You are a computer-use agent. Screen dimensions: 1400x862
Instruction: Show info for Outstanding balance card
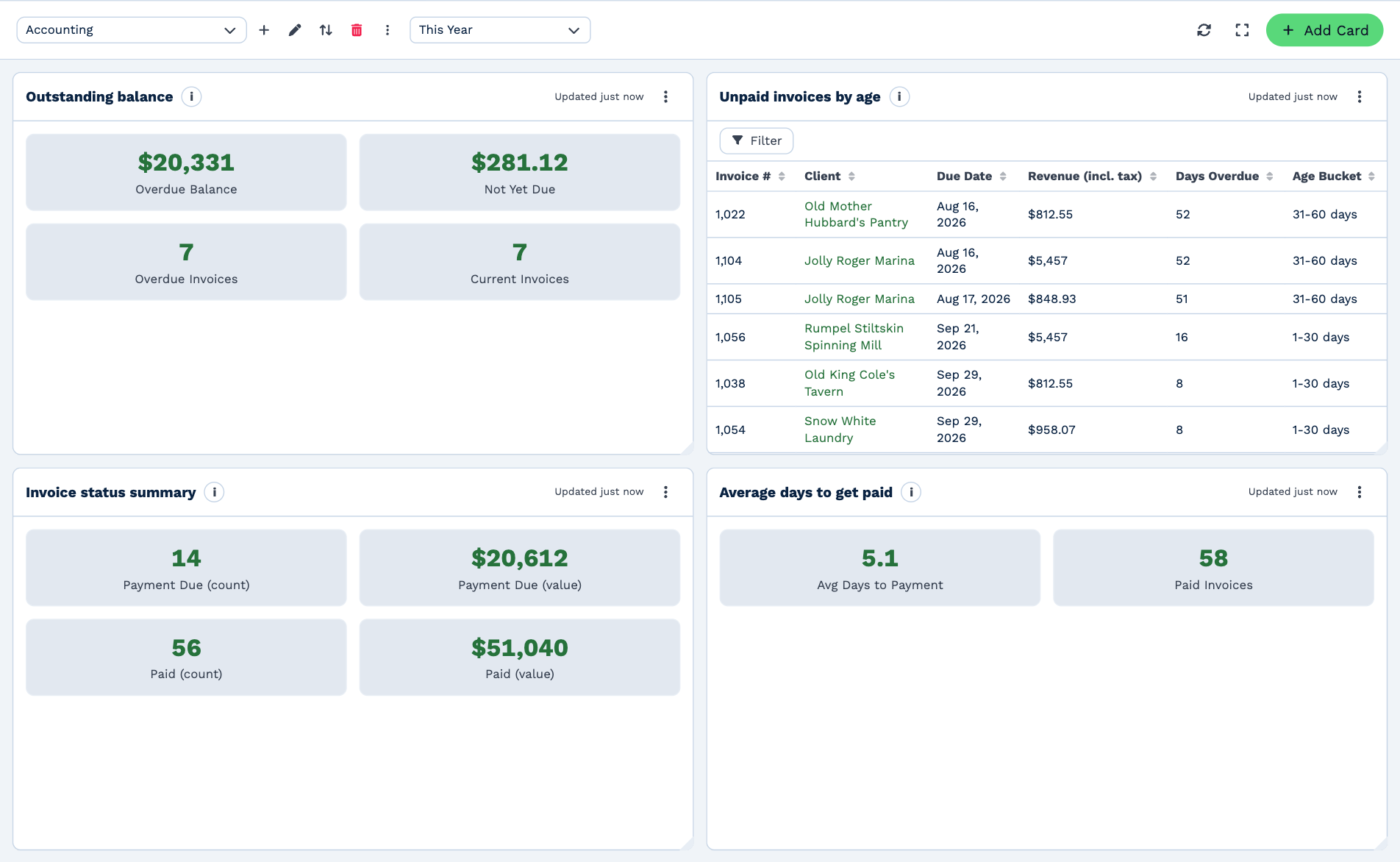(191, 96)
